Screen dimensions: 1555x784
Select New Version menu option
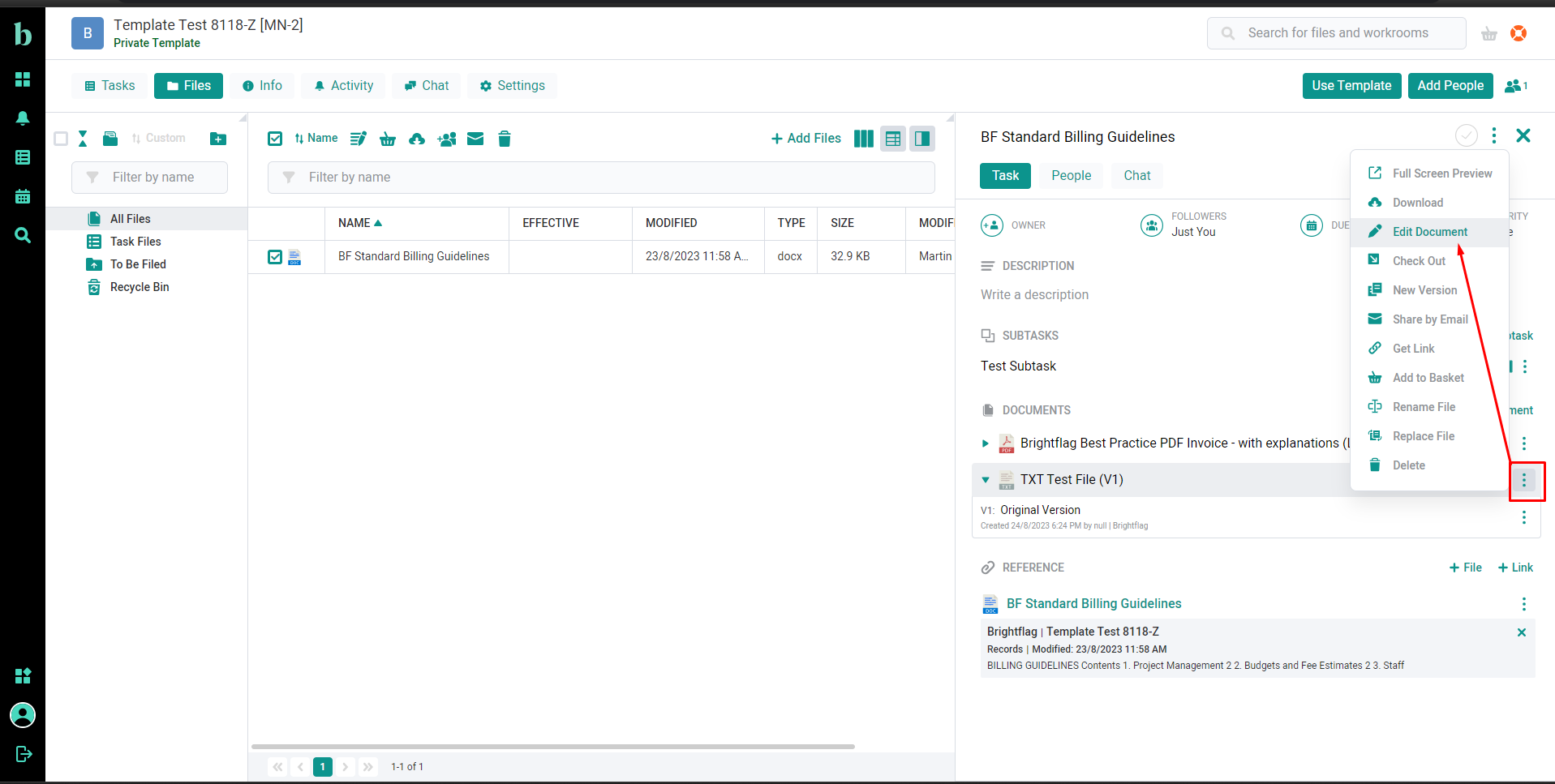(1429, 290)
